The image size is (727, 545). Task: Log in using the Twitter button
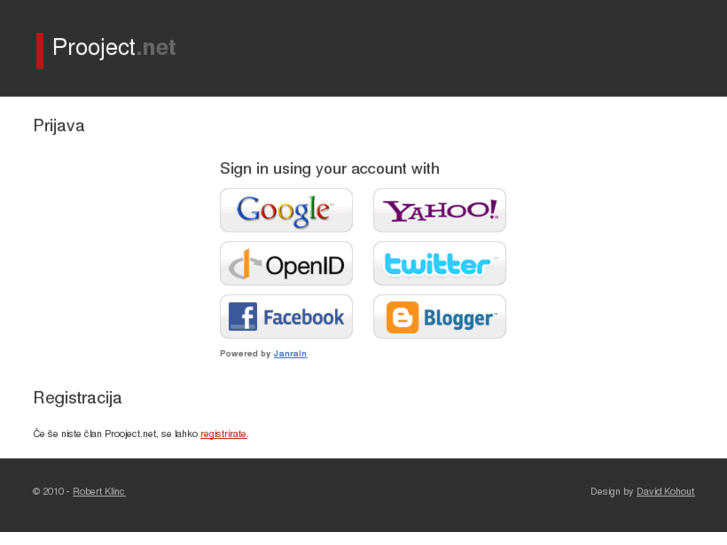click(x=439, y=263)
